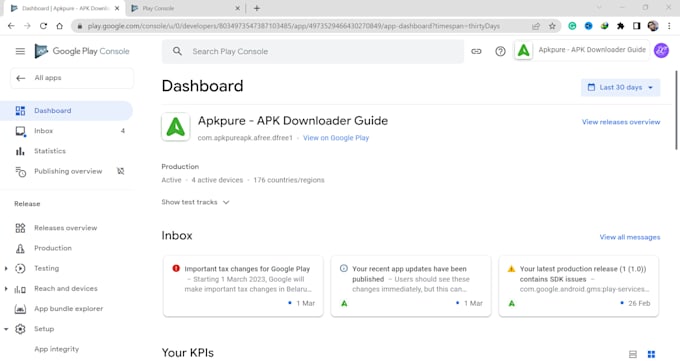
Task: Click the browser back button
Action: pos(11,26)
